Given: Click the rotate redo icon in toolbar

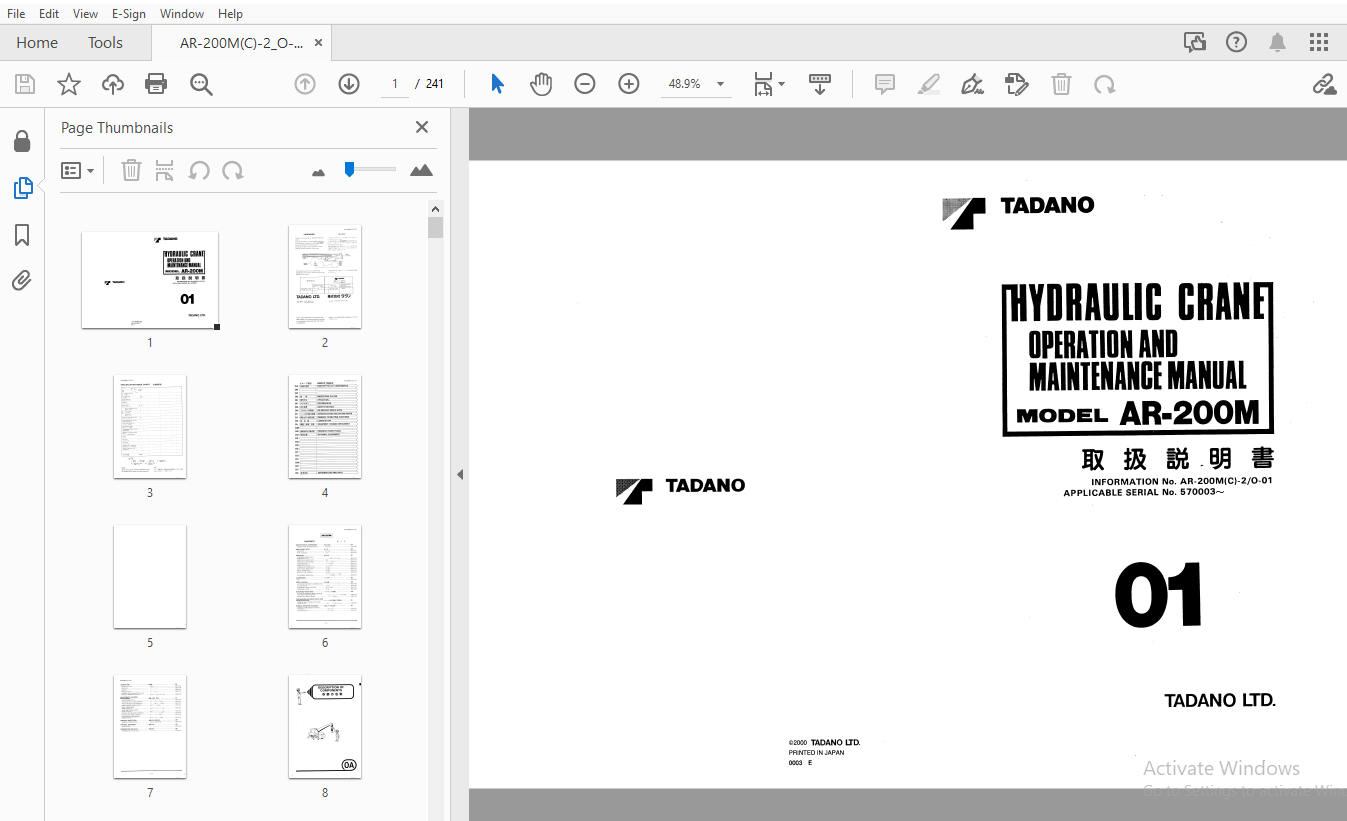Looking at the screenshot, I should pyautogui.click(x=1105, y=84).
